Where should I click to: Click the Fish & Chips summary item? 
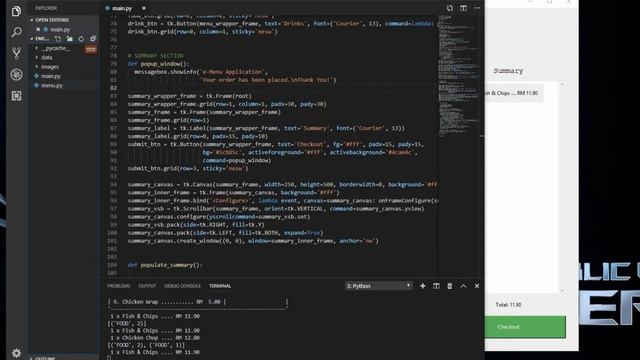click(514, 93)
